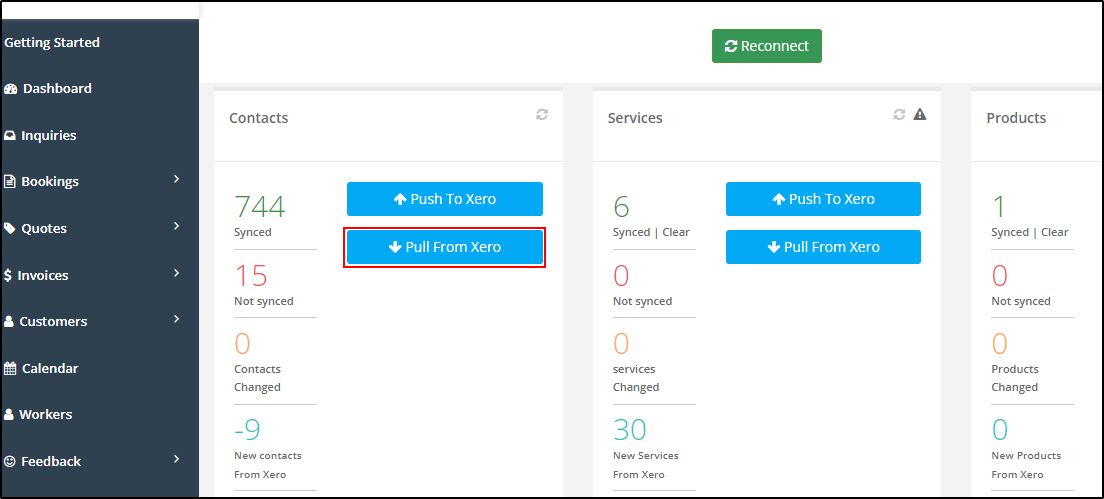Click Clear link in the Products card
Image resolution: width=1104 pixels, height=499 pixels.
[1055, 232]
